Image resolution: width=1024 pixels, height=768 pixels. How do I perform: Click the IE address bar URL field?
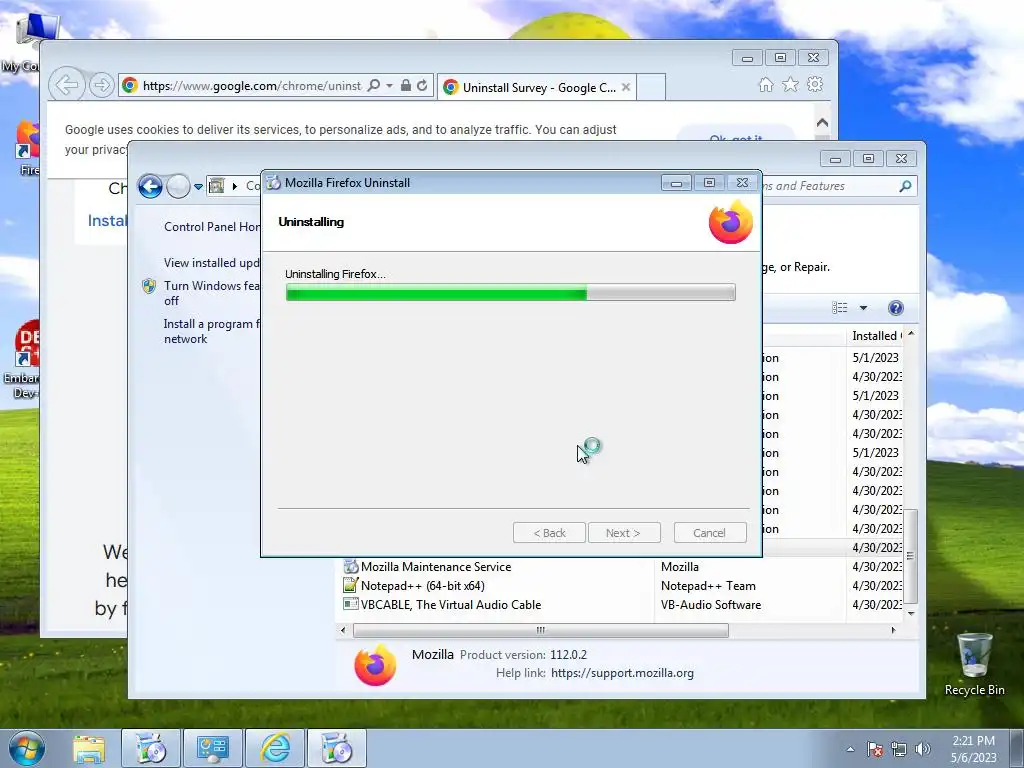251,86
